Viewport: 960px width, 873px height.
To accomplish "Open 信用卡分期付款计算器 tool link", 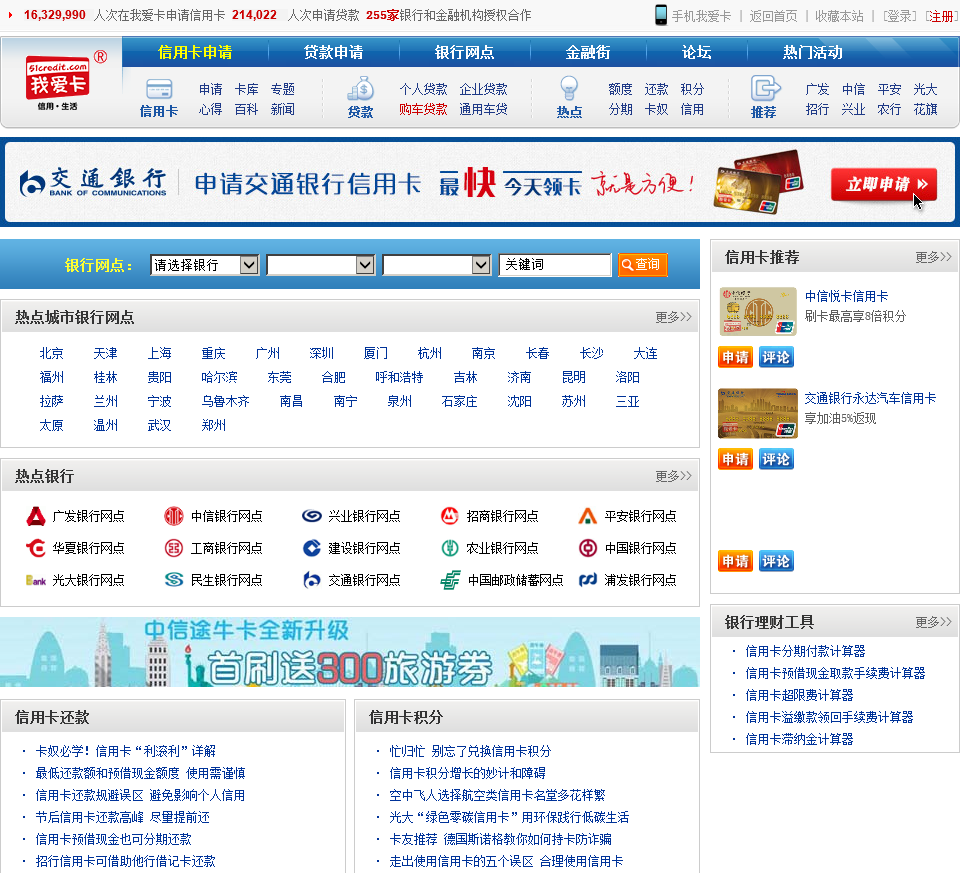I will click(805, 651).
